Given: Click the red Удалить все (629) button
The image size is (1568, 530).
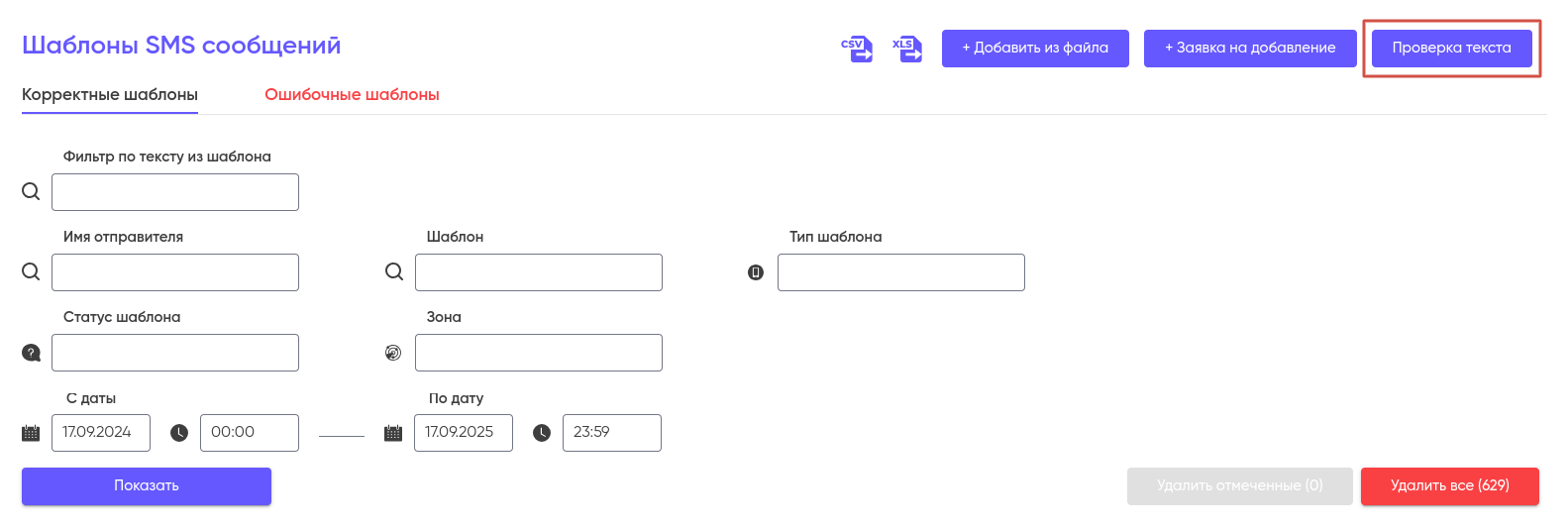Looking at the screenshot, I should point(1449,485).
